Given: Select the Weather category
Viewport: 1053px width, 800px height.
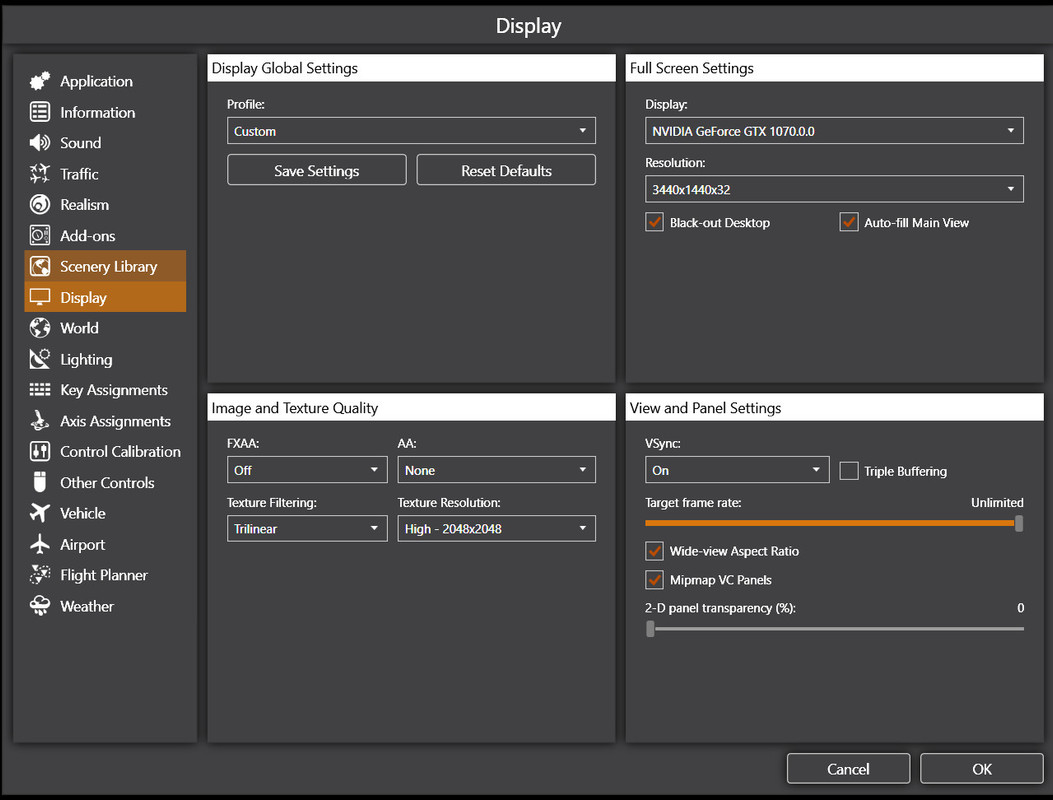Looking at the screenshot, I should pos(105,607).
